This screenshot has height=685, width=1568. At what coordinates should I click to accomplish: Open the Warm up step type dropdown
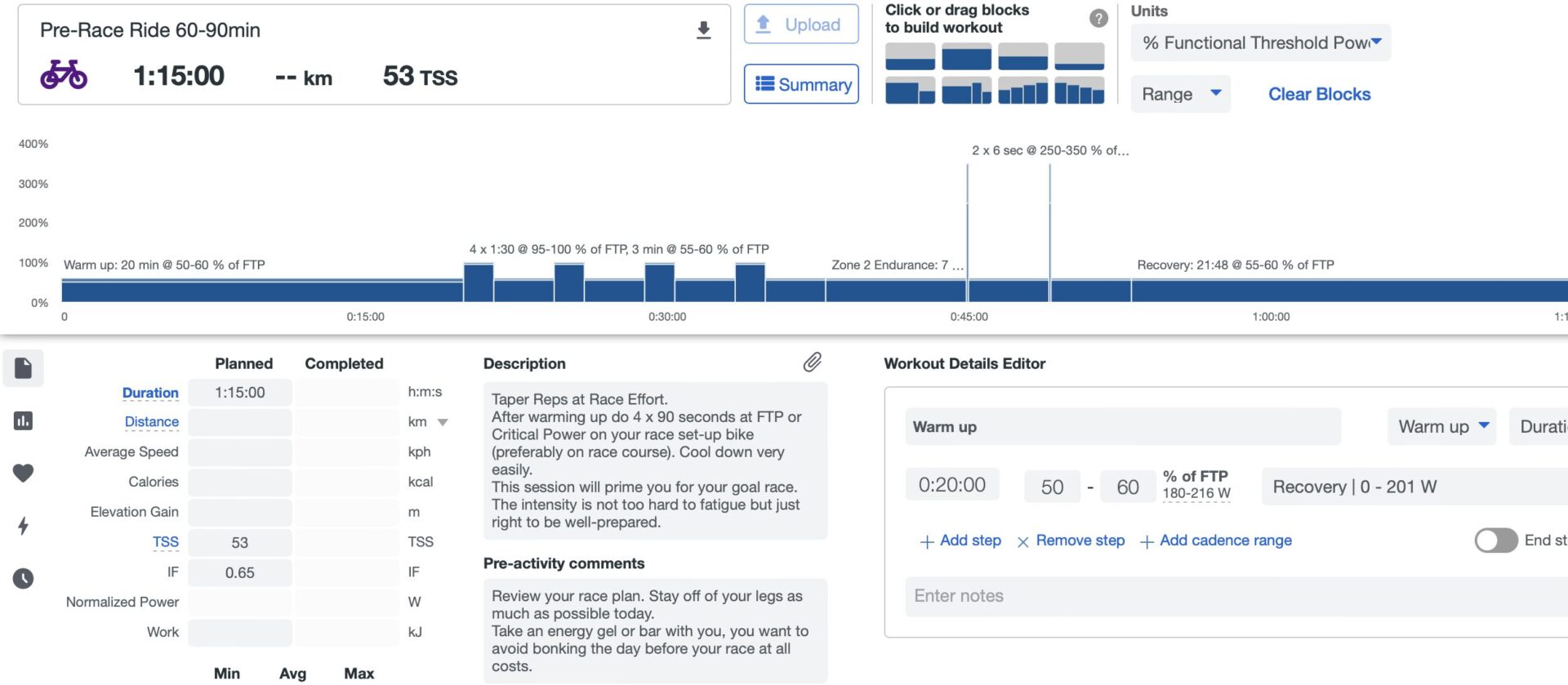click(1442, 427)
